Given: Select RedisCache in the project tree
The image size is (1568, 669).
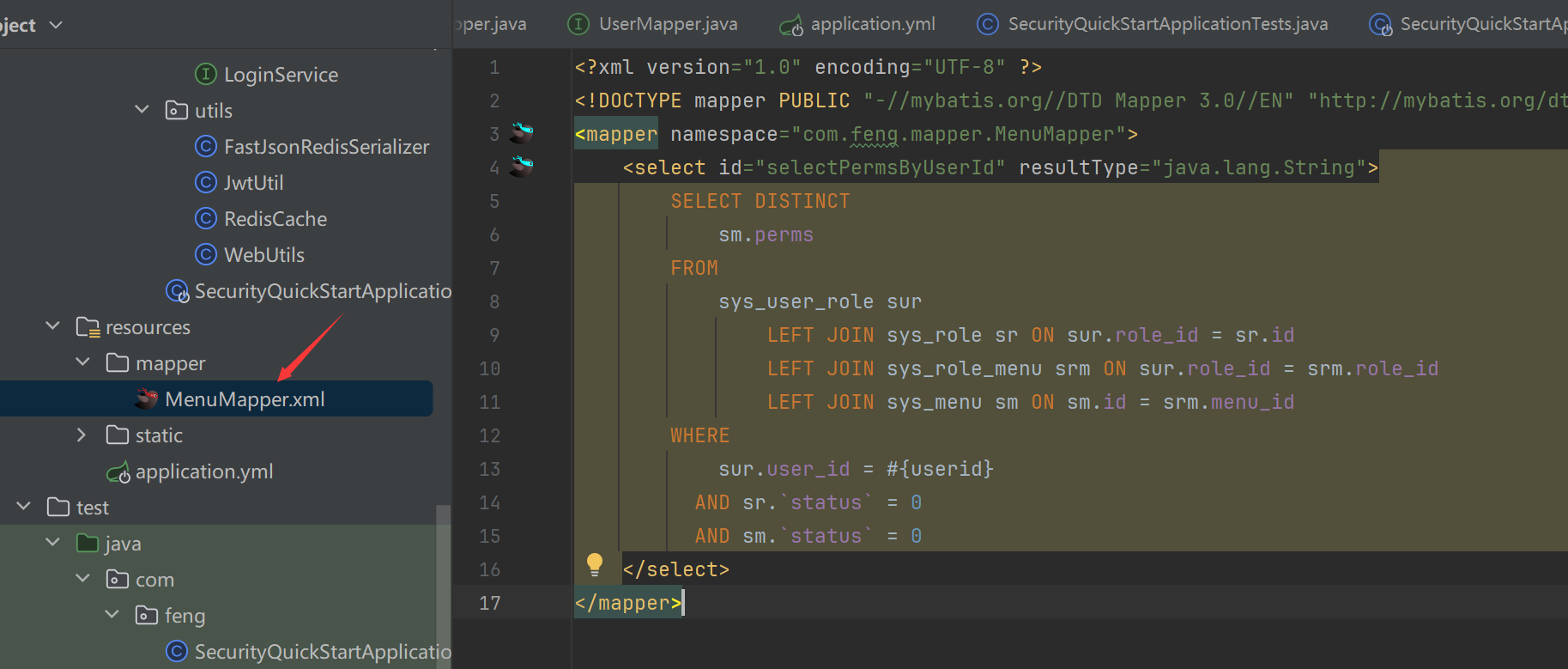Looking at the screenshot, I should 275,219.
